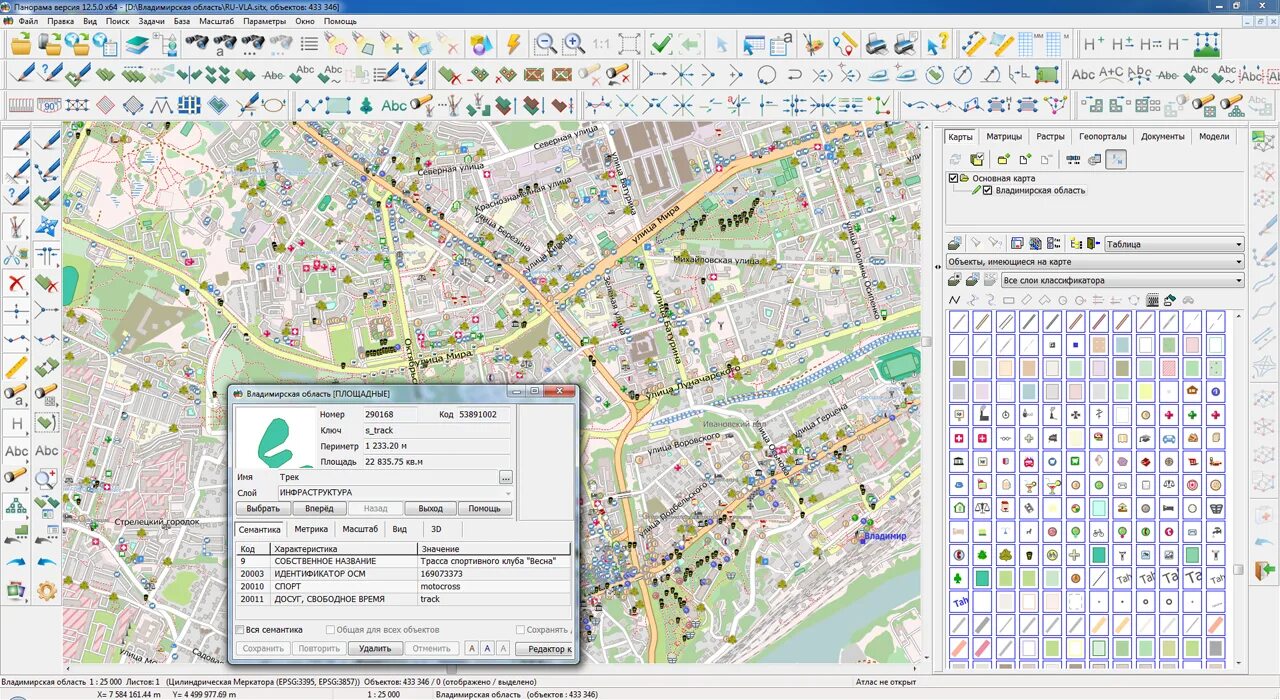Click the 90 degree icon in third toolbar
Screen dimensions: 1280x700
[49, 105]
